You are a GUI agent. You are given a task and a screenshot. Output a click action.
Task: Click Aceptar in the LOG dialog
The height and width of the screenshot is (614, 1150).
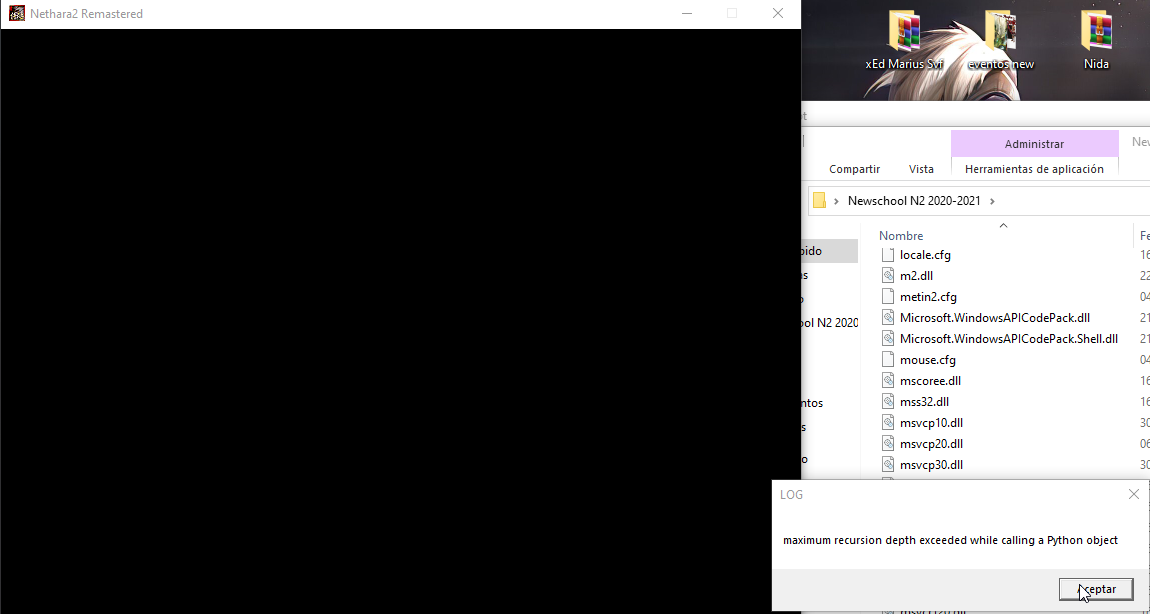(1096, 589)
